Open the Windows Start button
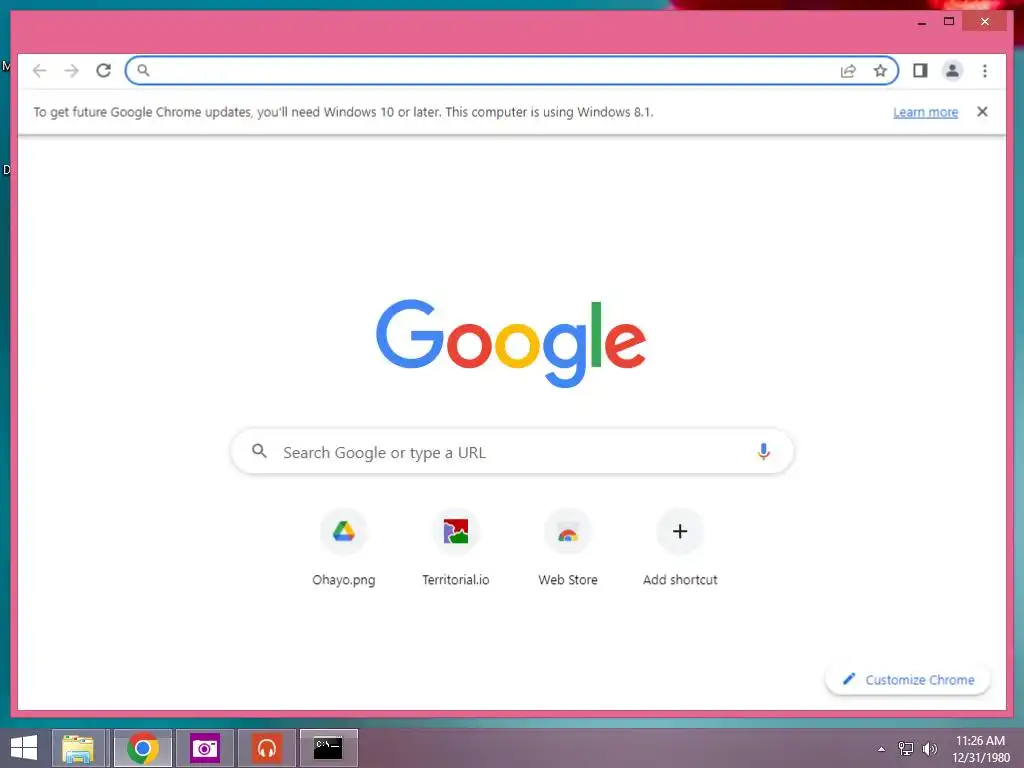The height and width of the screenshot is (768, 1024). (24, 748)
